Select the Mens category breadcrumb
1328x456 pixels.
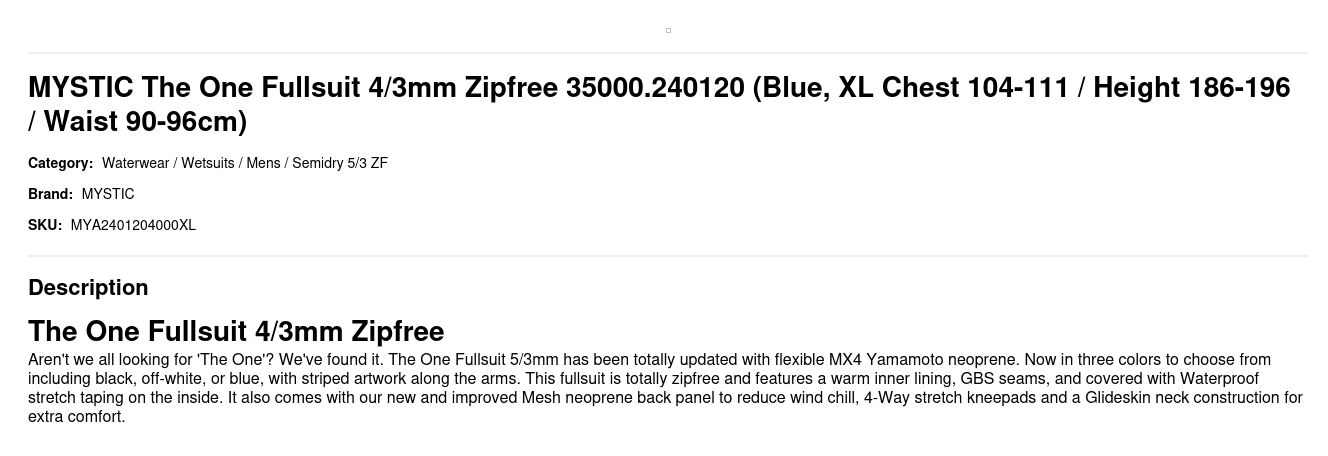coord(263,163)
